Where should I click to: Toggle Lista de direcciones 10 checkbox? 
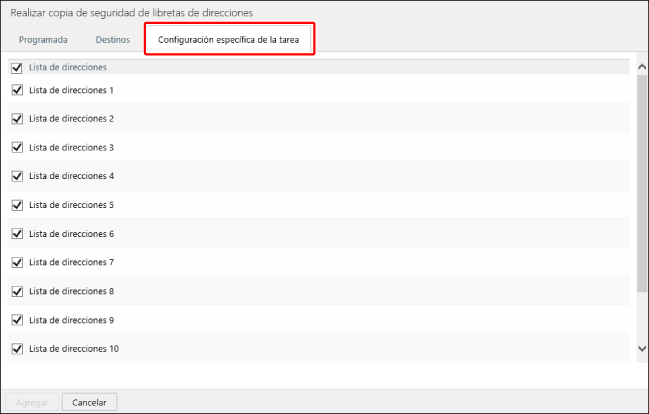tap(17, 349)
